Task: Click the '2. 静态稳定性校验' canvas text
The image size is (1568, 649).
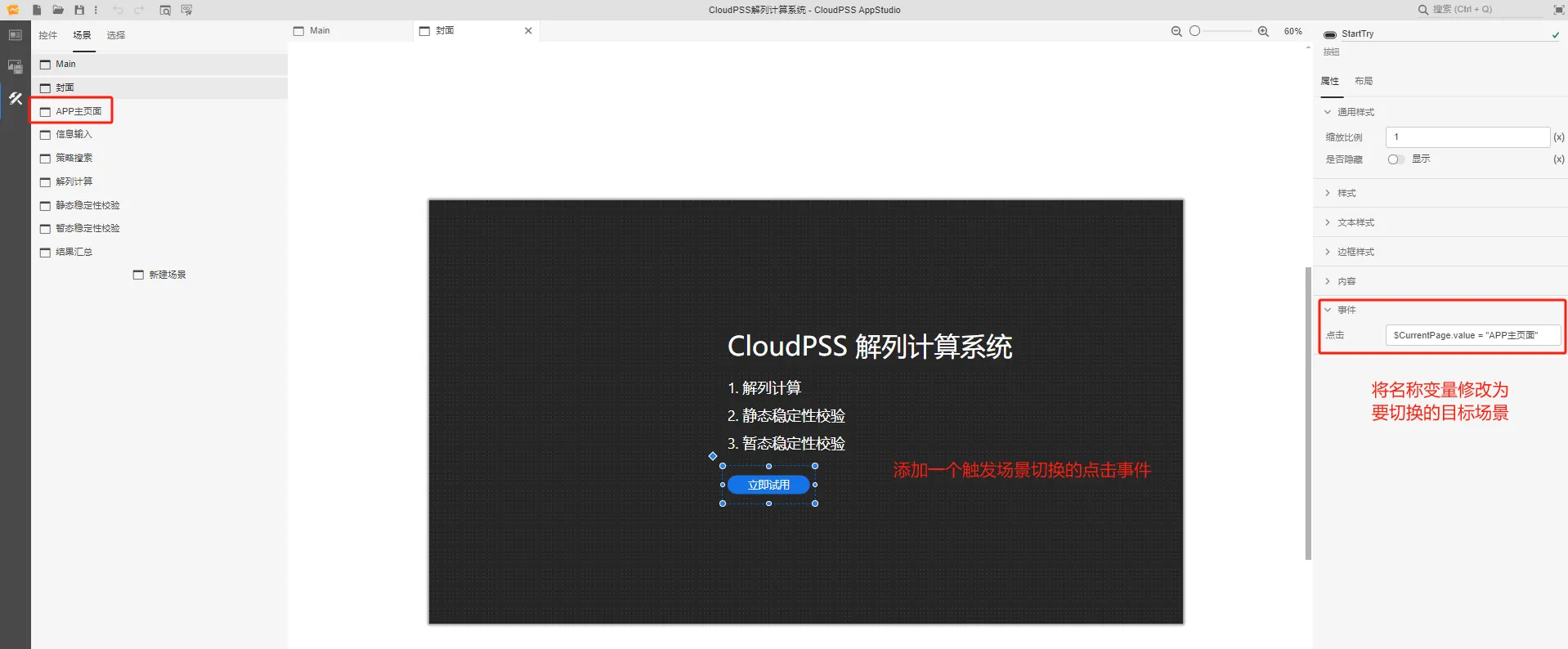Action: pyautogui.click(x=786, y=416)
